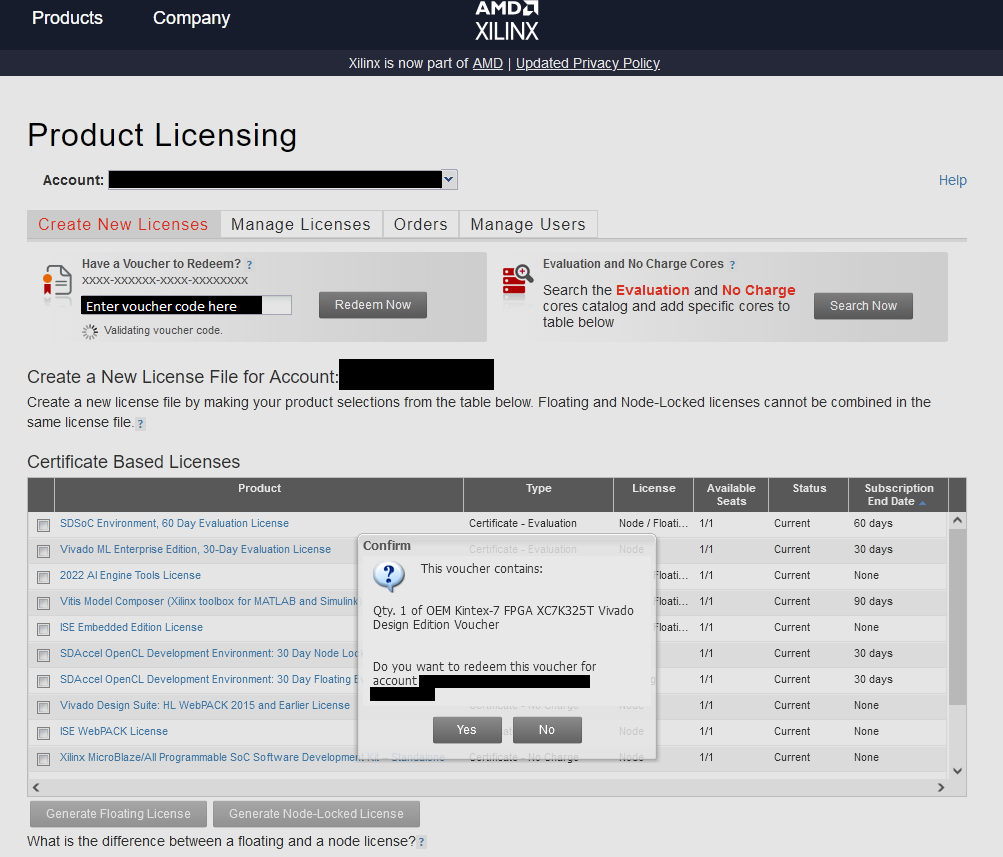Tick the ISE Embedded Edition License checkbox
Viewport: 1003px width, 857px height.
(x=43, y=629)
